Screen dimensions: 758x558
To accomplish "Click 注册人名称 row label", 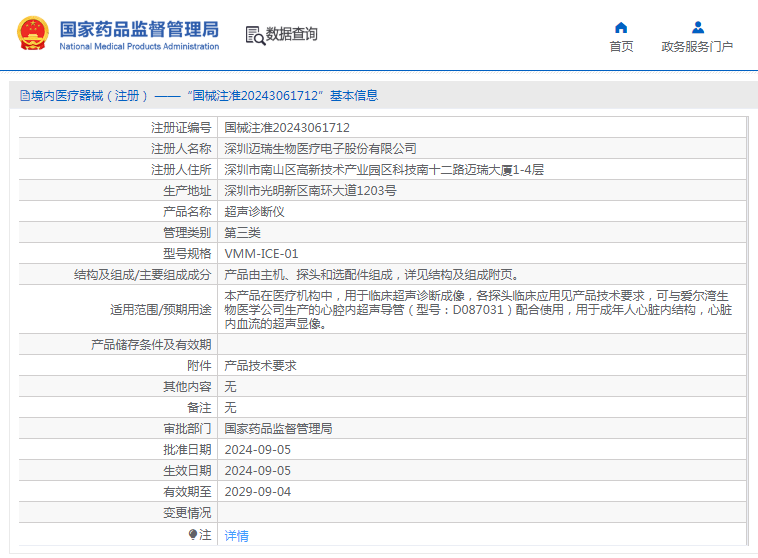I will [x=181, y=148].
